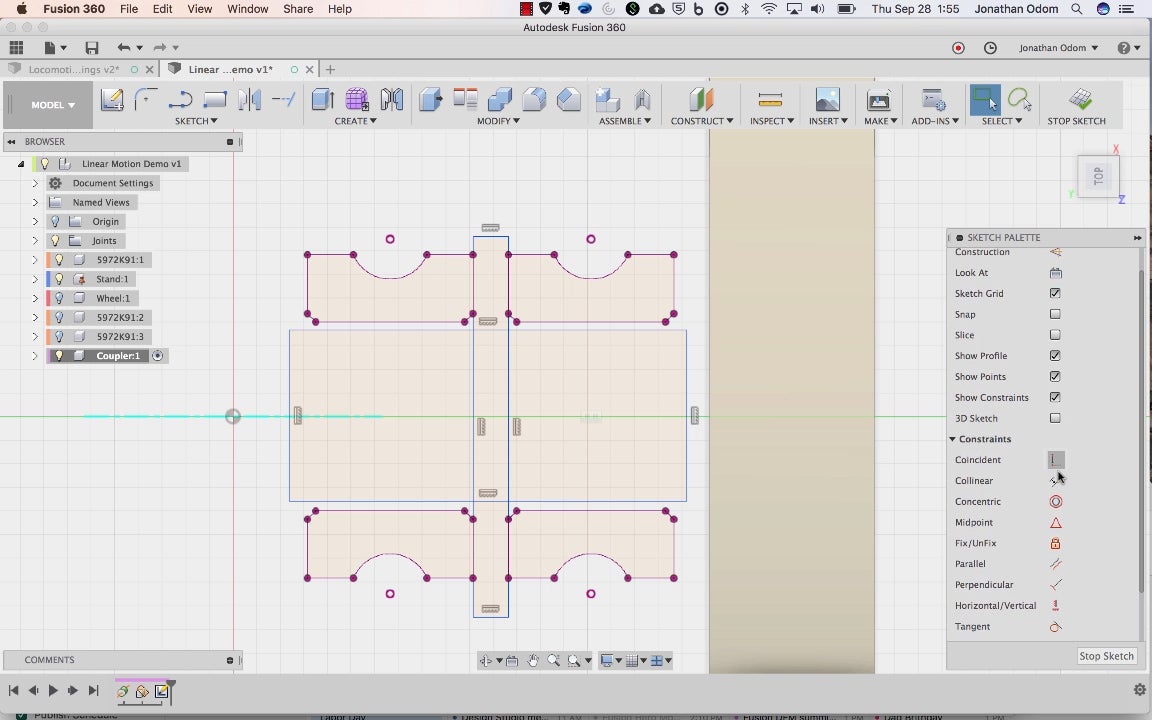The width and height of the screenshot is (1152, 720).
Task: Click the Insert image icon
Action: 827,100
